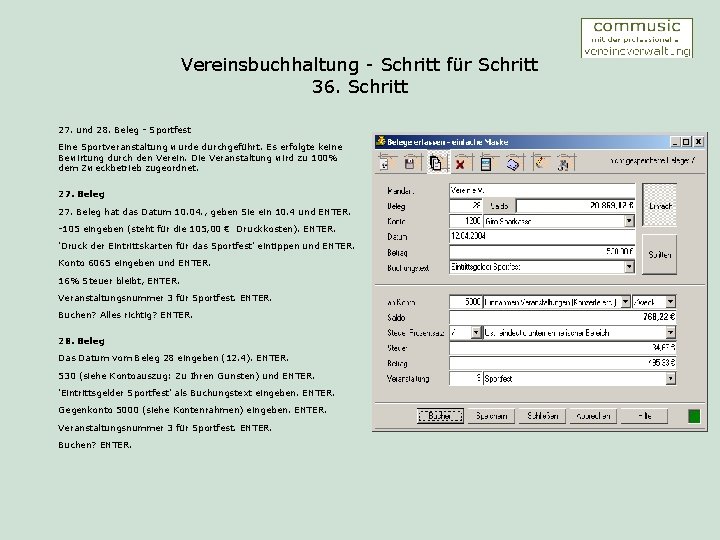Click the 'Gegenkonto 5000' instruction line
The width and height of the screenshot is (720, 540).
192,410
